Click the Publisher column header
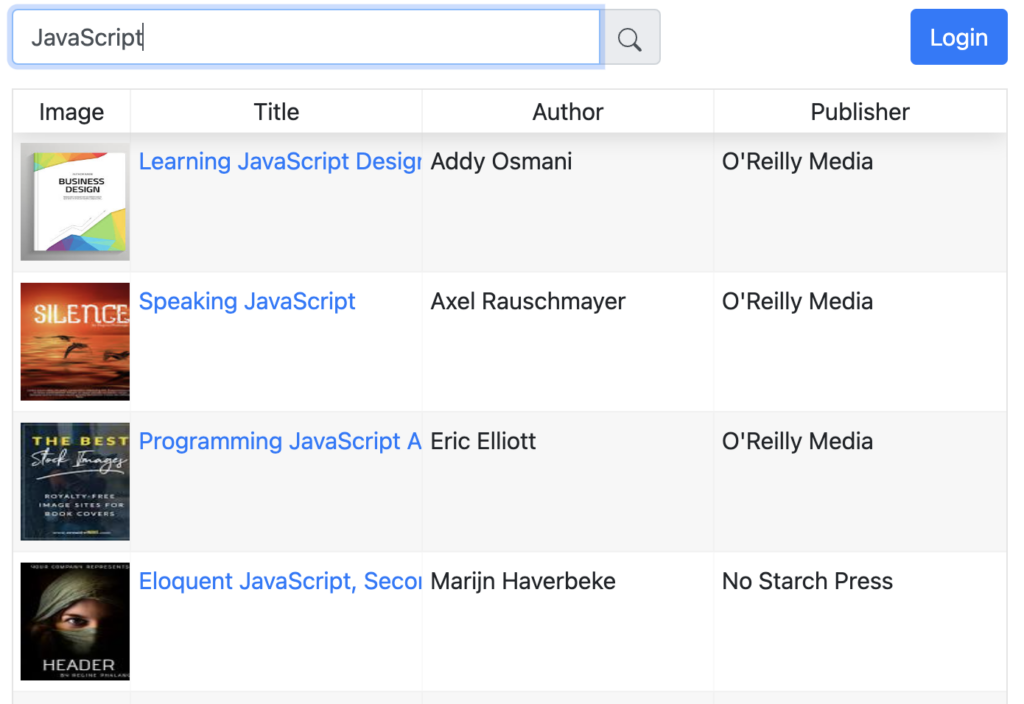Viewport: 1024px width, 704px height. click(860, 112)
